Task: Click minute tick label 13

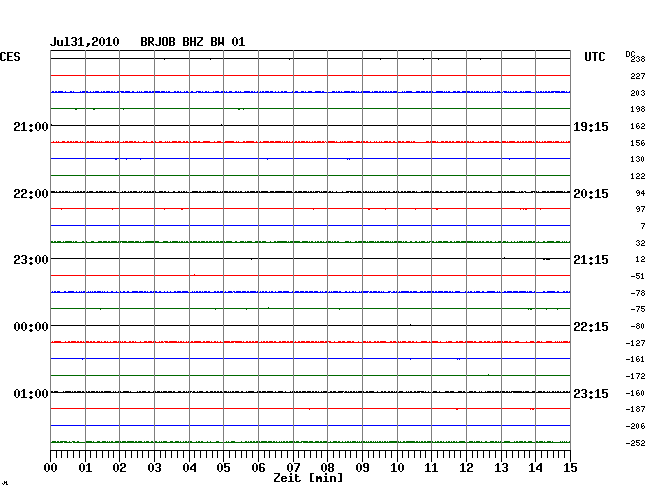Action: pos(501,468)
